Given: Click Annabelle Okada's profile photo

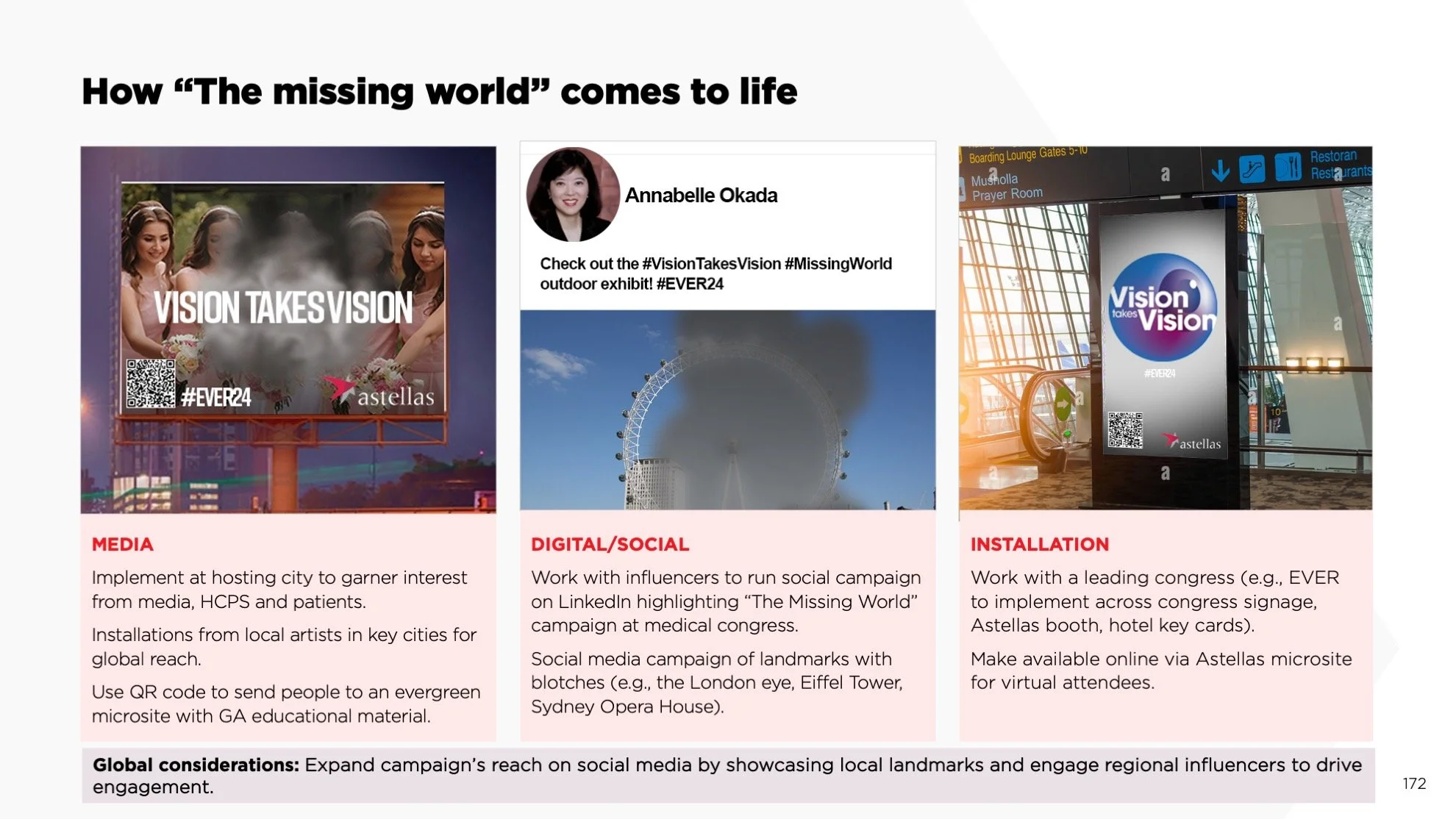Looking at the screenshot, I should (x=573, y=195).
